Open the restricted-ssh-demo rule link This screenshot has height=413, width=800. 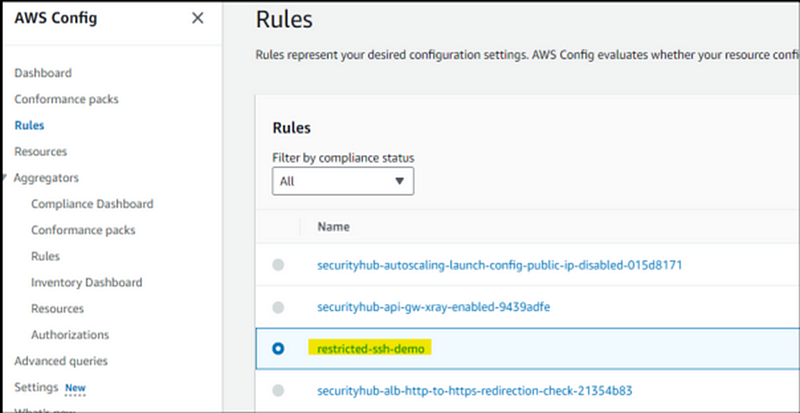pos(371,349)
